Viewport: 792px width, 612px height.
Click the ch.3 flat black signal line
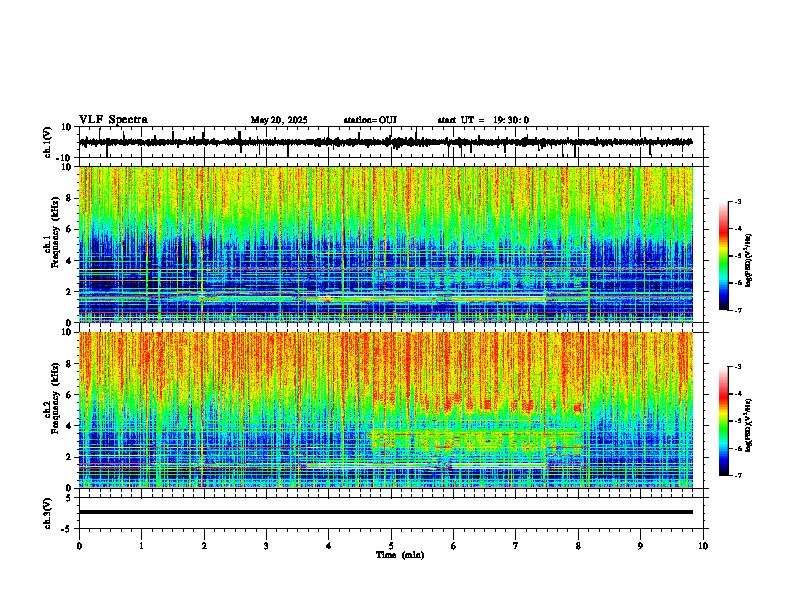[x=385, y=512]
